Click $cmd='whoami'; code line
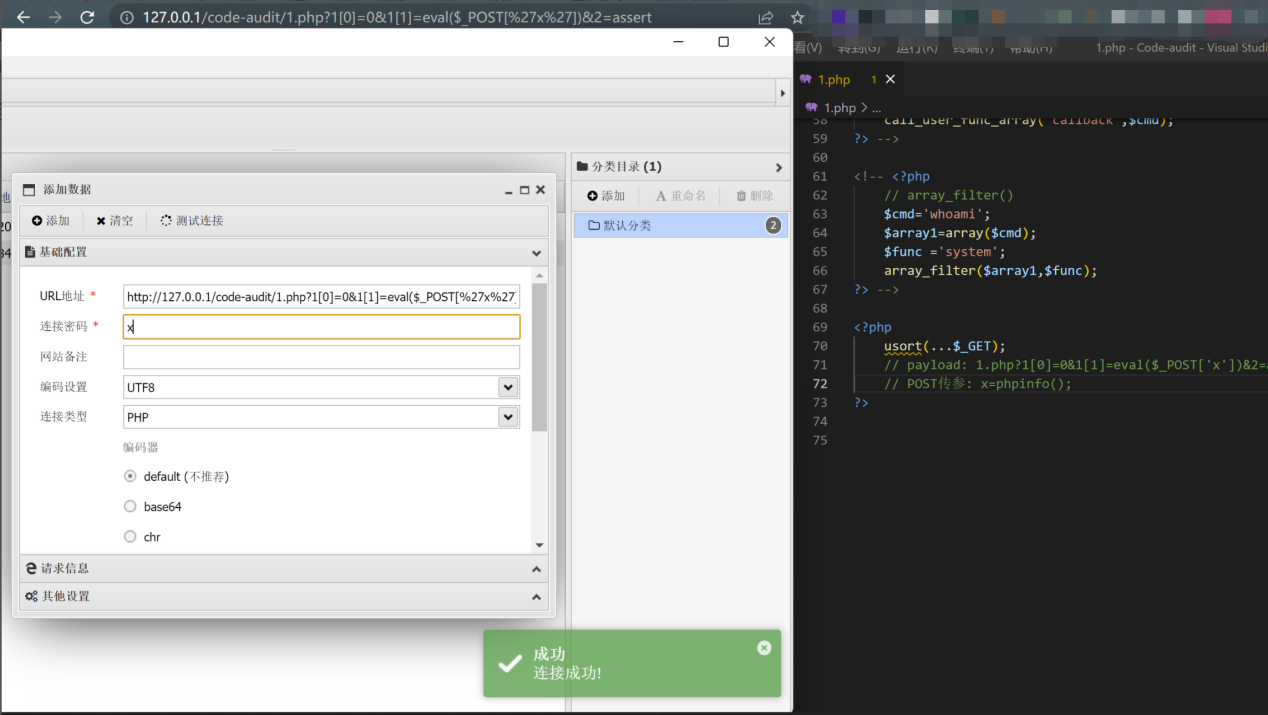This screenshot has width=1268, height=715. 937,214
